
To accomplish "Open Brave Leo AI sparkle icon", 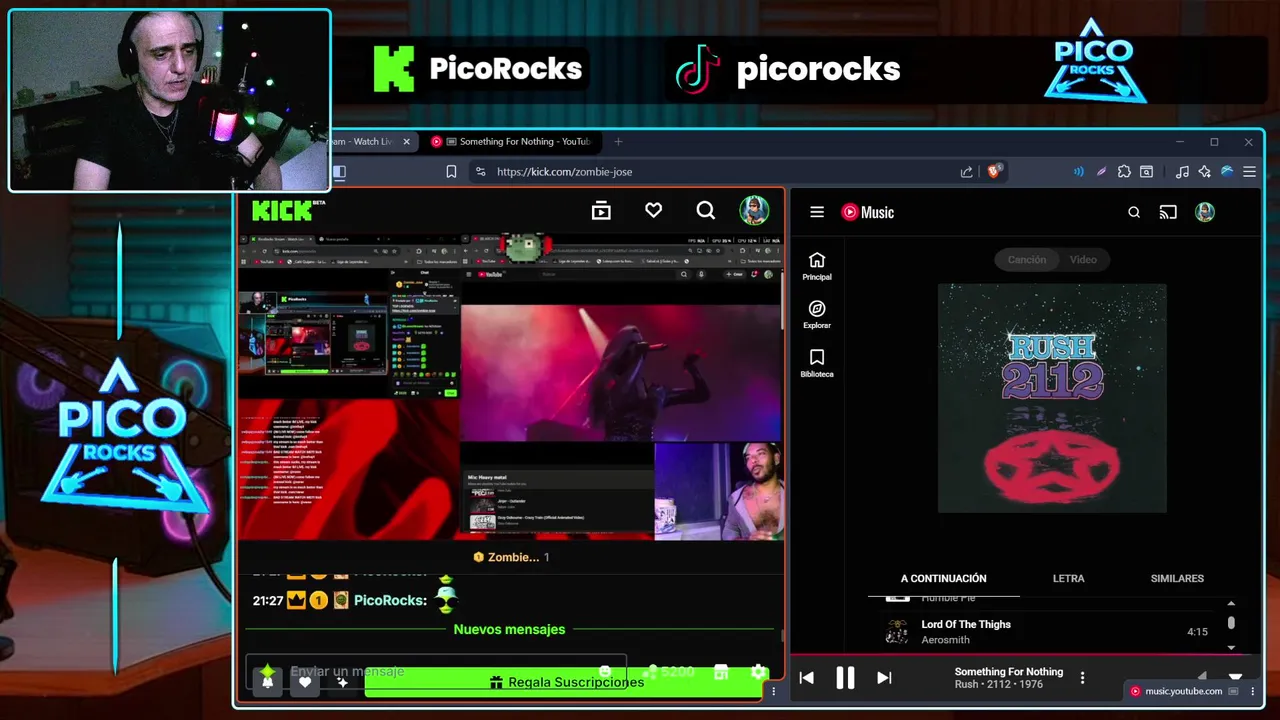I will [1204, 172].
